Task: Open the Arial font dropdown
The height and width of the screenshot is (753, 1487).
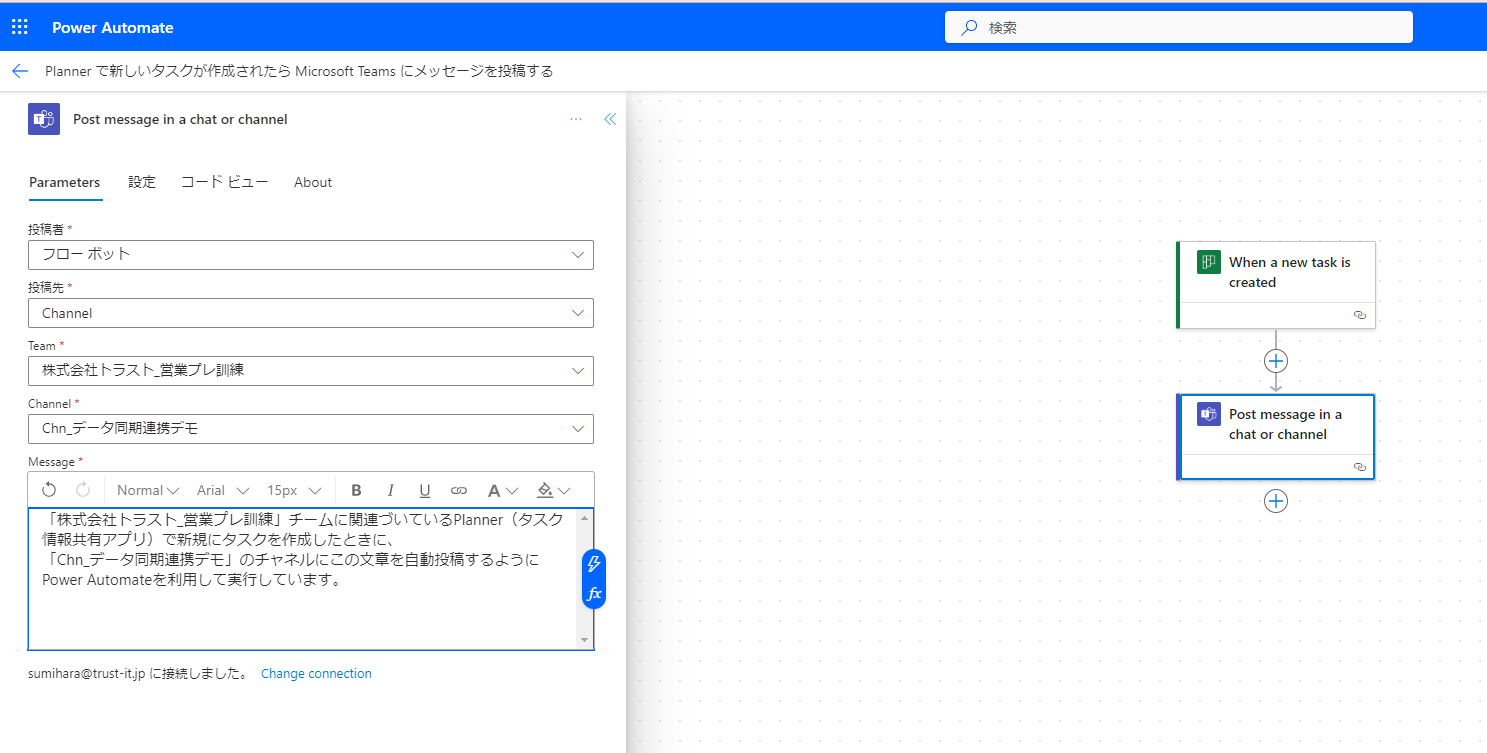Action: (223, 490)
